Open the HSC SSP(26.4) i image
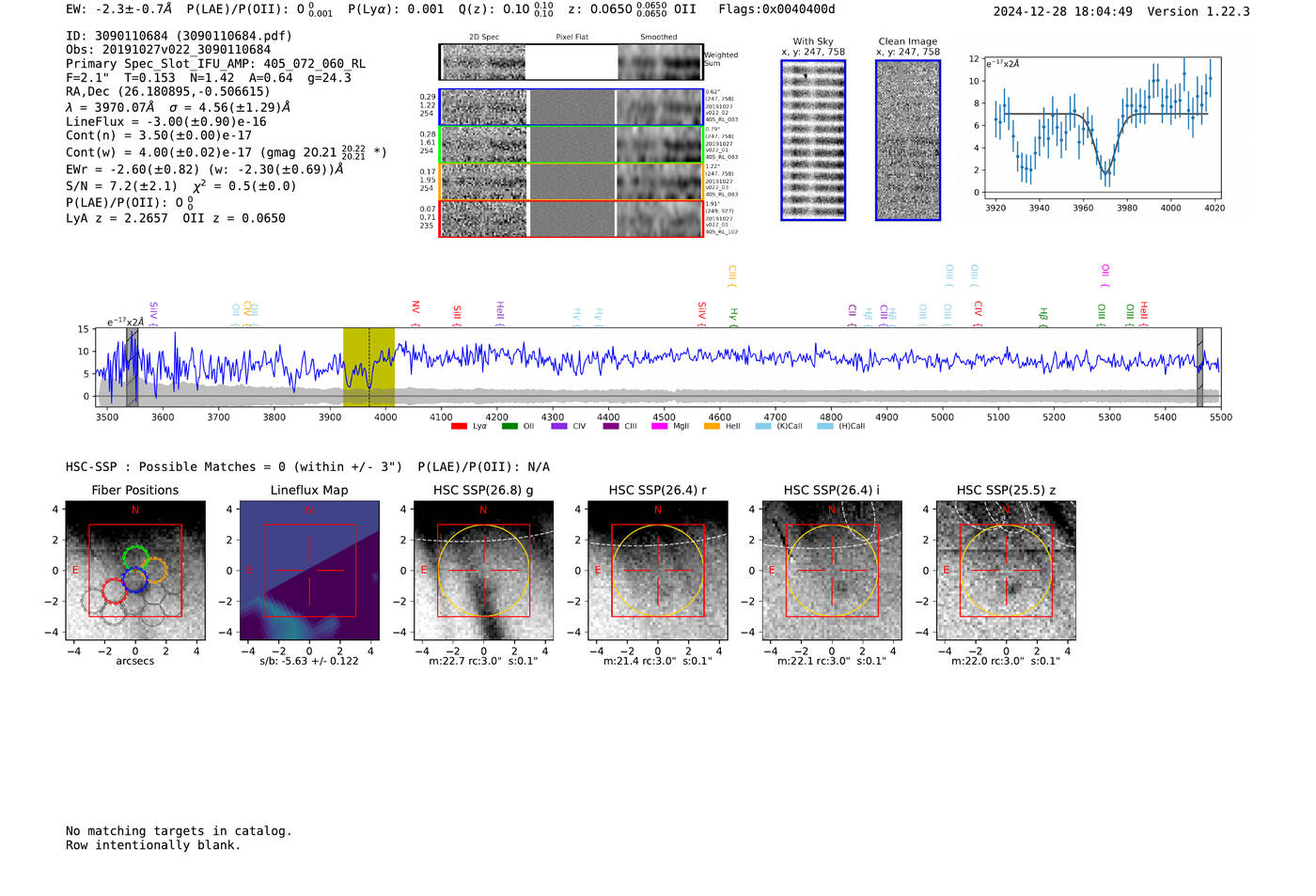1316x896 pixels. (832, 571)
